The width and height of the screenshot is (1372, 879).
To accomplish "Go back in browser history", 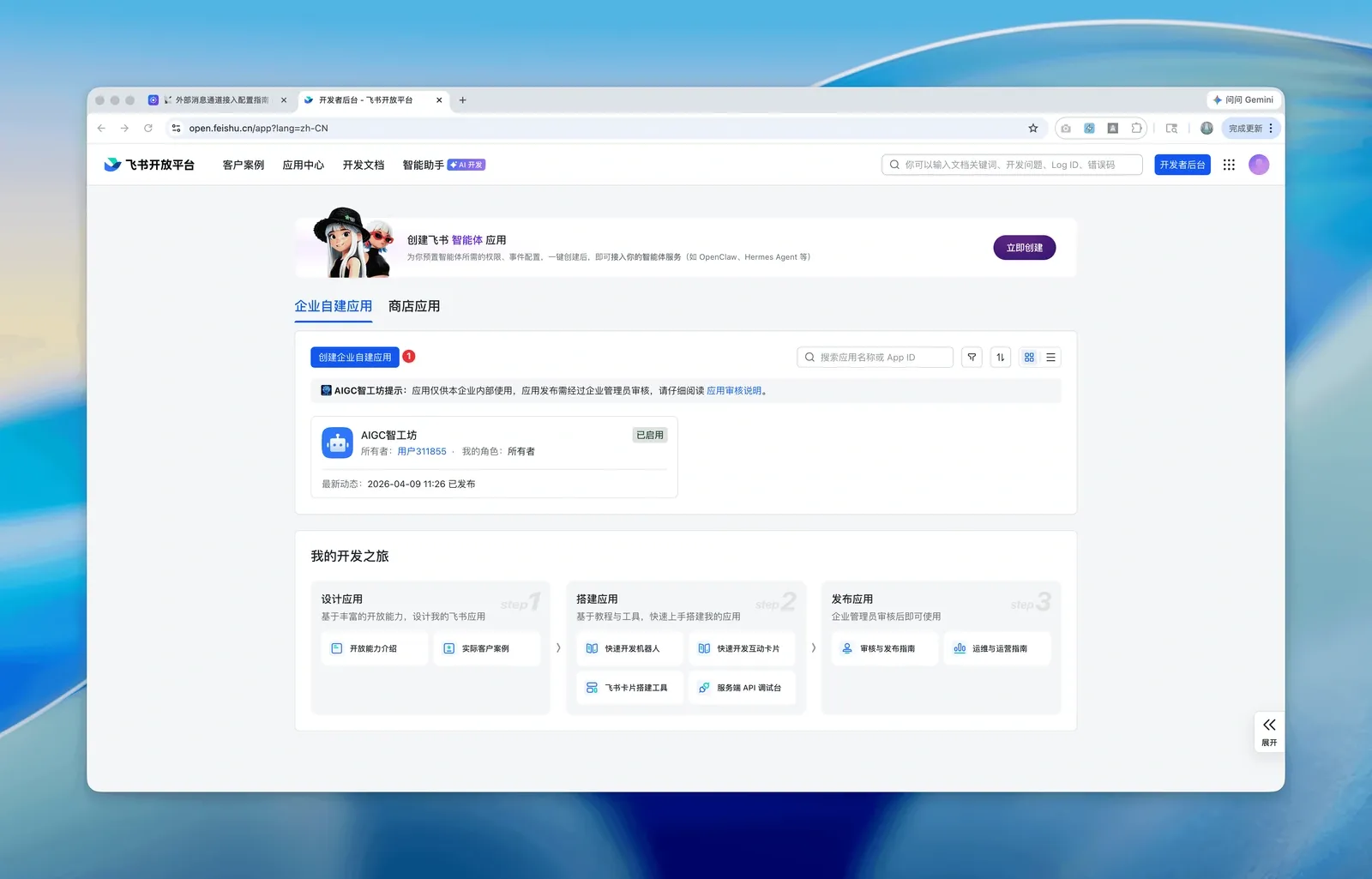I will (x=101, y=128).
